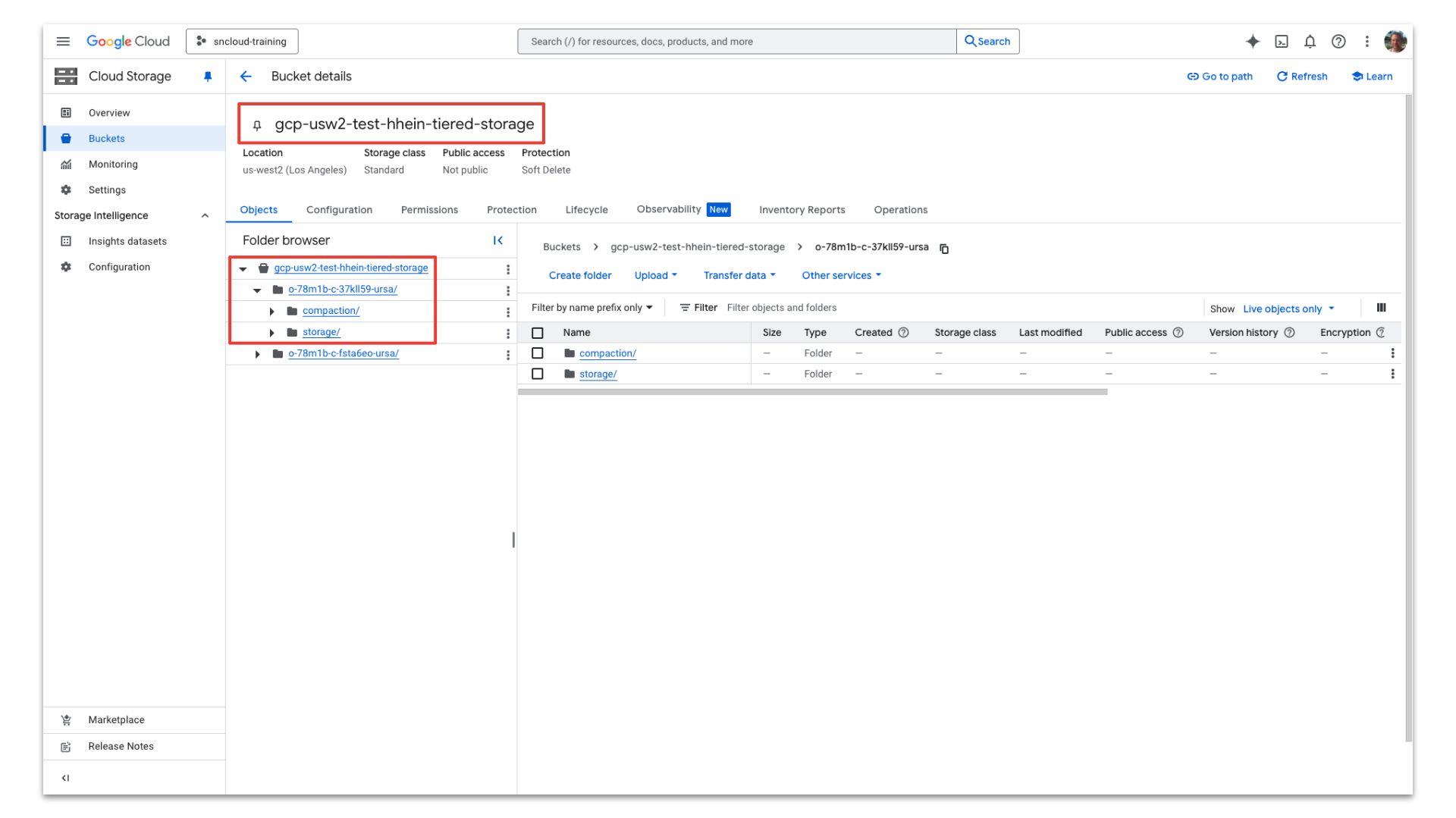
Task: Expand the o-78m1b-c-fsta6eo-ursa/ tree node
Action: tap(257, 353)
